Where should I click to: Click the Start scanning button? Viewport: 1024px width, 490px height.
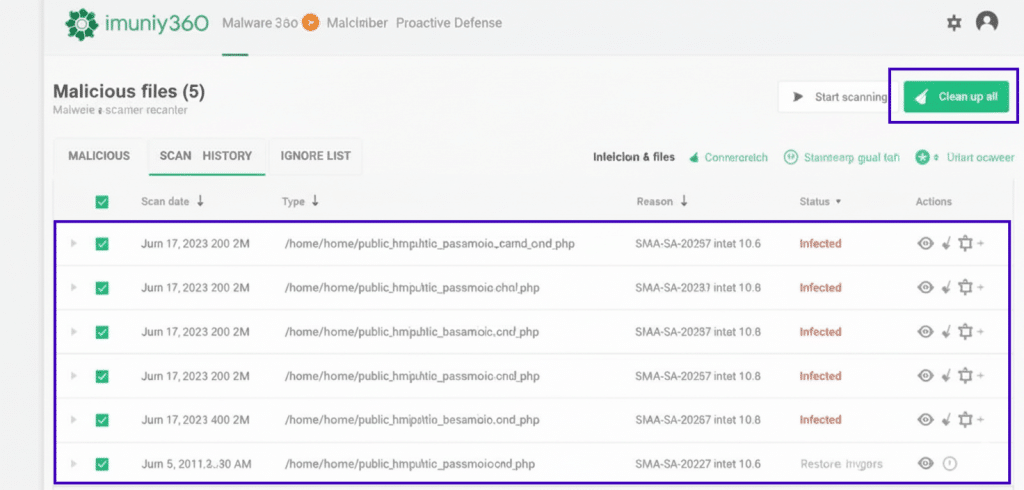838,97
